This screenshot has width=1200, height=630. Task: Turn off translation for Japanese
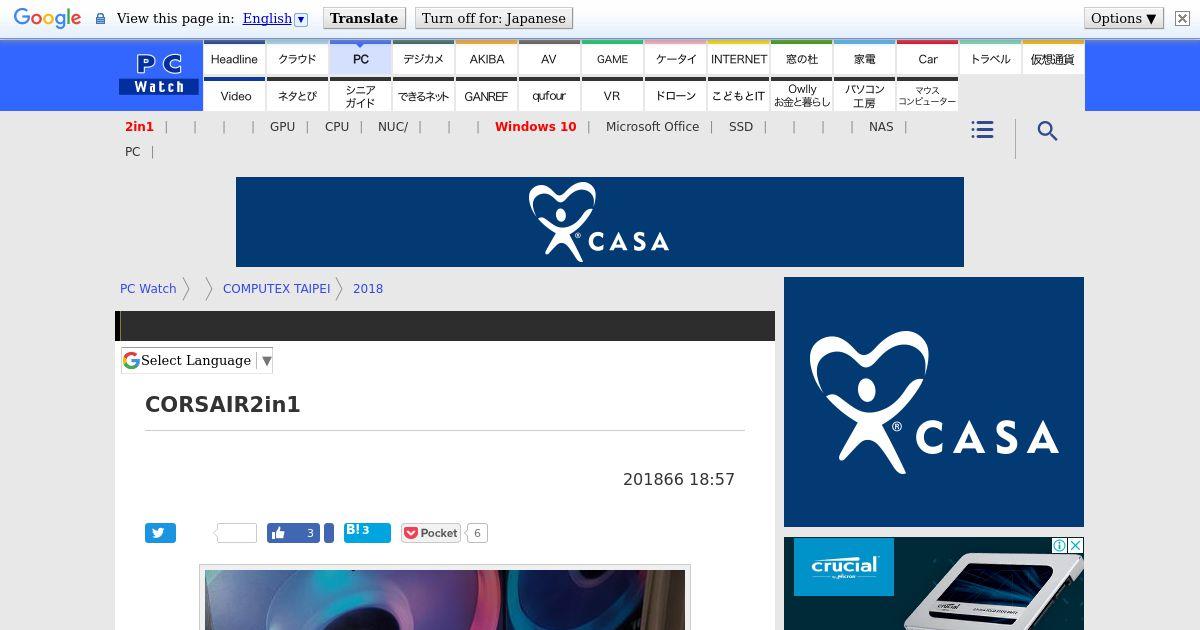click(x=494, y=18)
